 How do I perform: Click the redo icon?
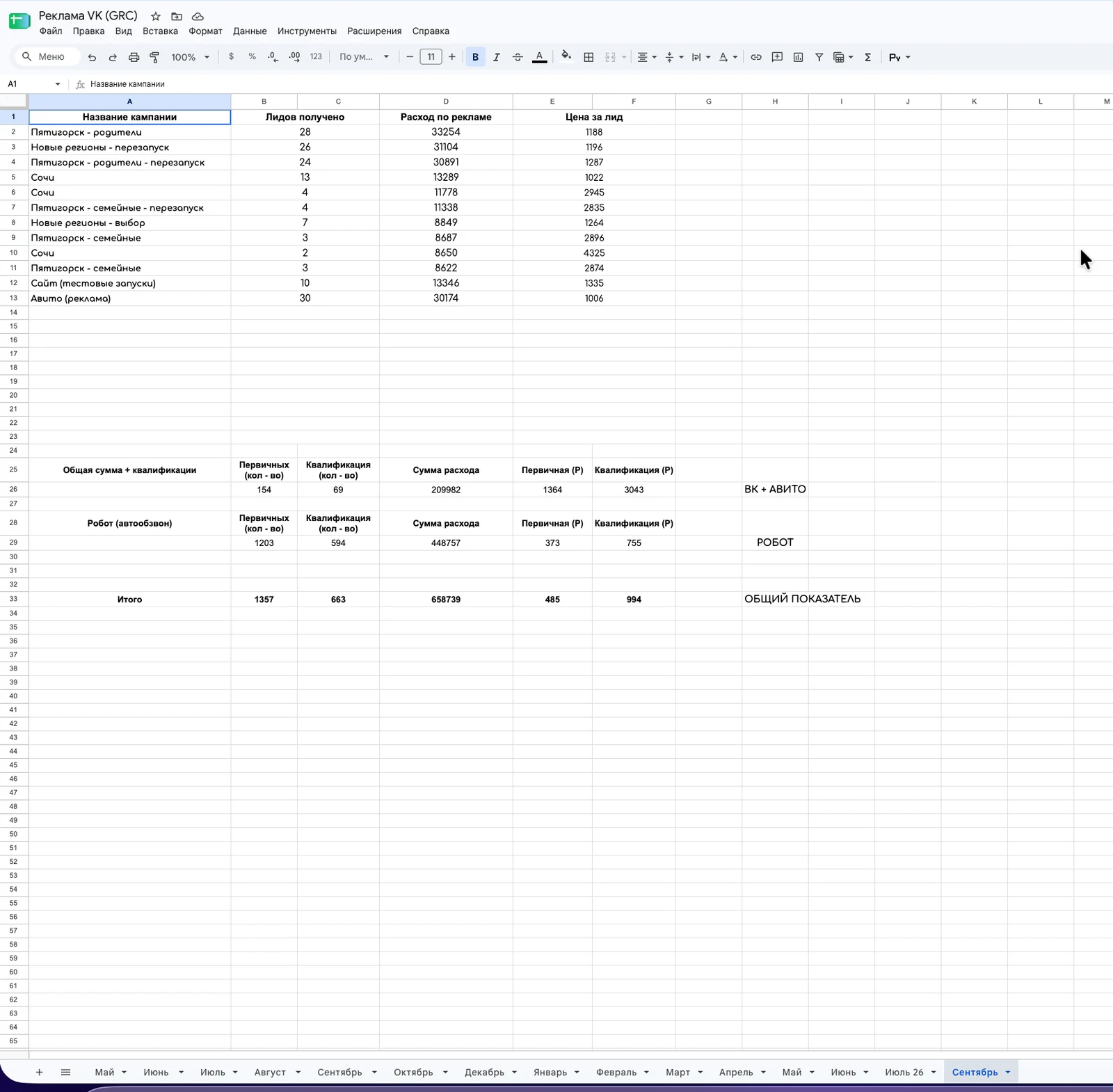[x=113, y=57]
